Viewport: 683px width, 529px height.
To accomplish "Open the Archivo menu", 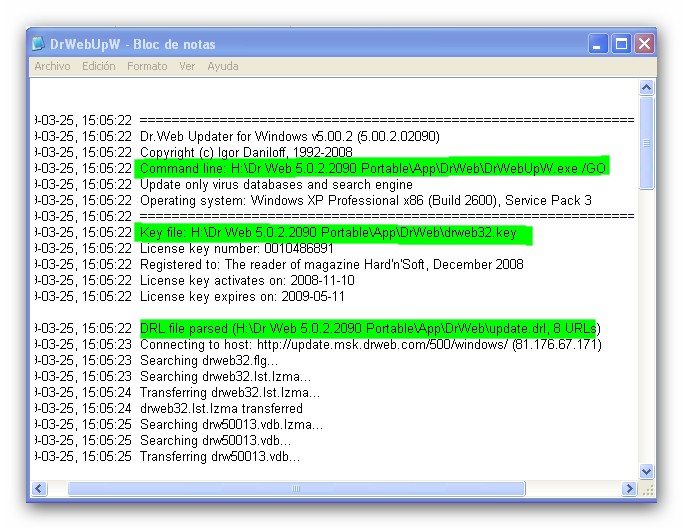I will [x=52, y=66].
